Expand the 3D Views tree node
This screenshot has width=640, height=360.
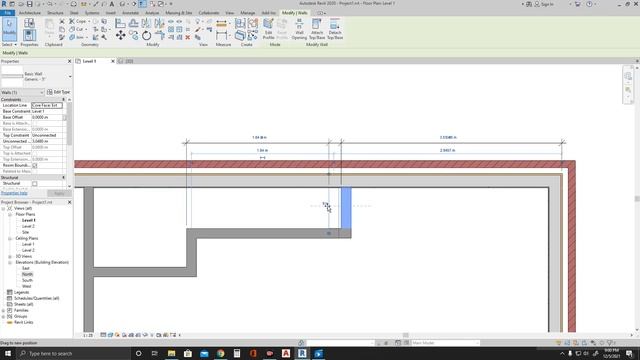(x=10, y=256)
